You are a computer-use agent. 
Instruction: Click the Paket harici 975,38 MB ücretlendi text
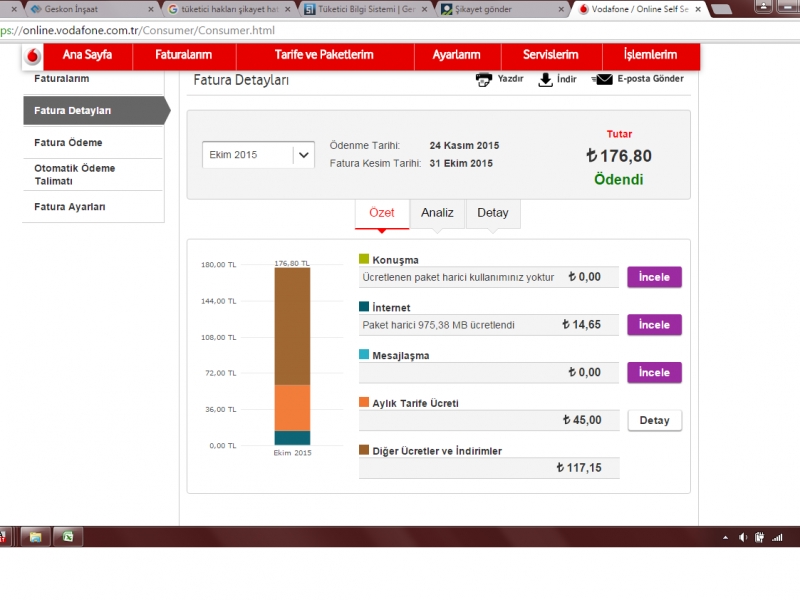tap(438, 325)
